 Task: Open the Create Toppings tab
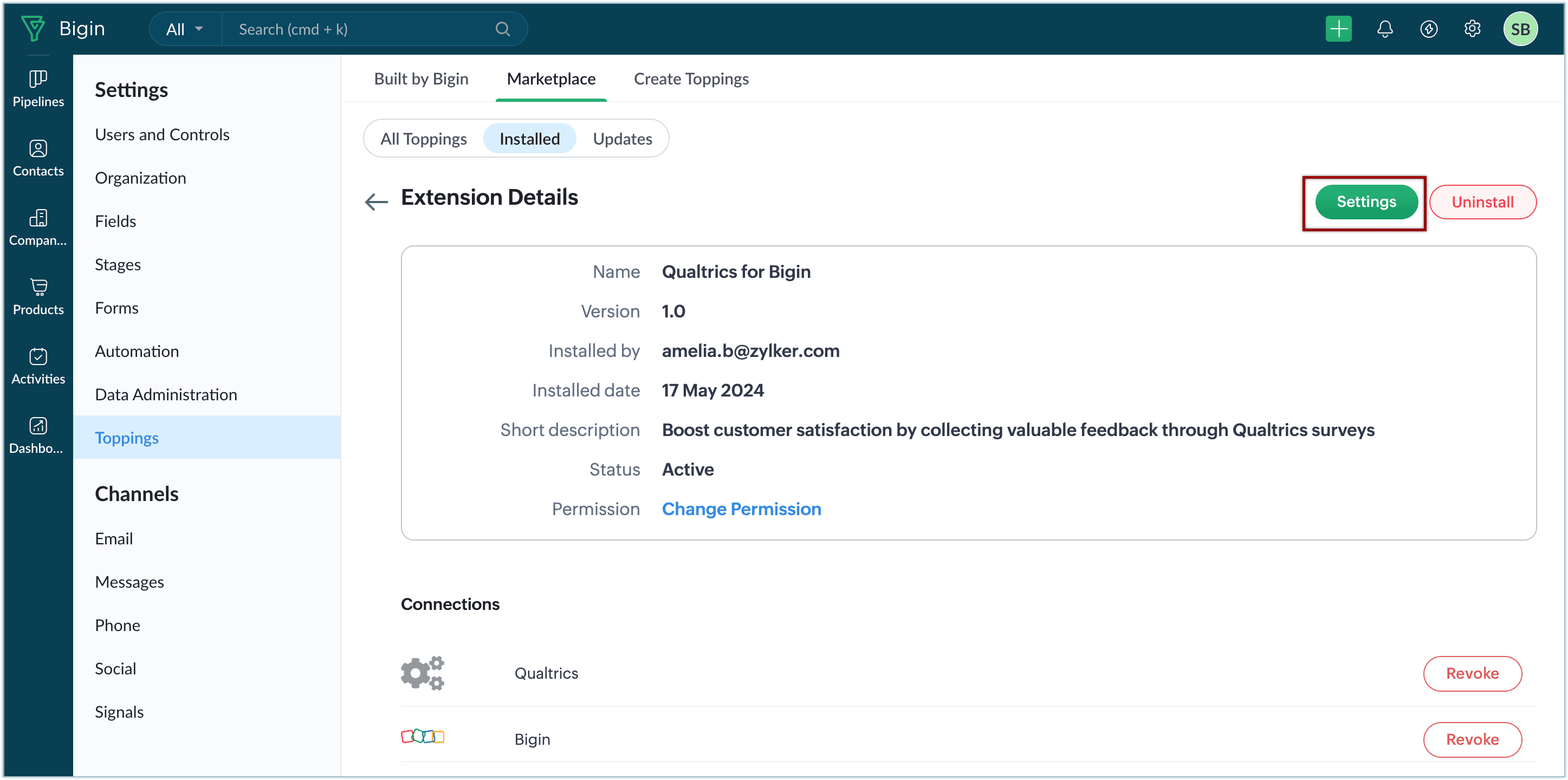click(691, 79)
